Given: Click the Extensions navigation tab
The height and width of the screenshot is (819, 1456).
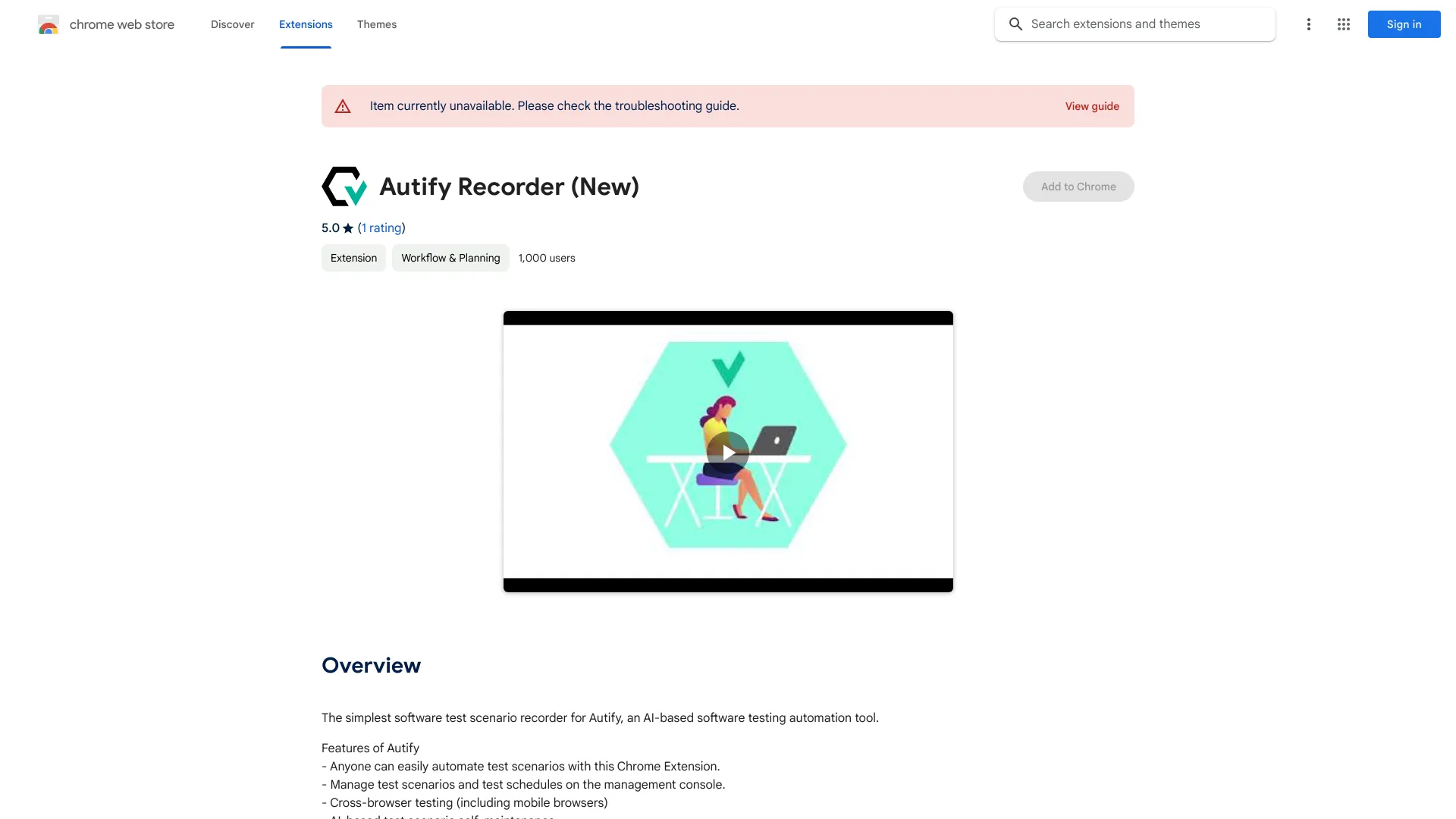Looking at the screenshot, I should (305, 24).
